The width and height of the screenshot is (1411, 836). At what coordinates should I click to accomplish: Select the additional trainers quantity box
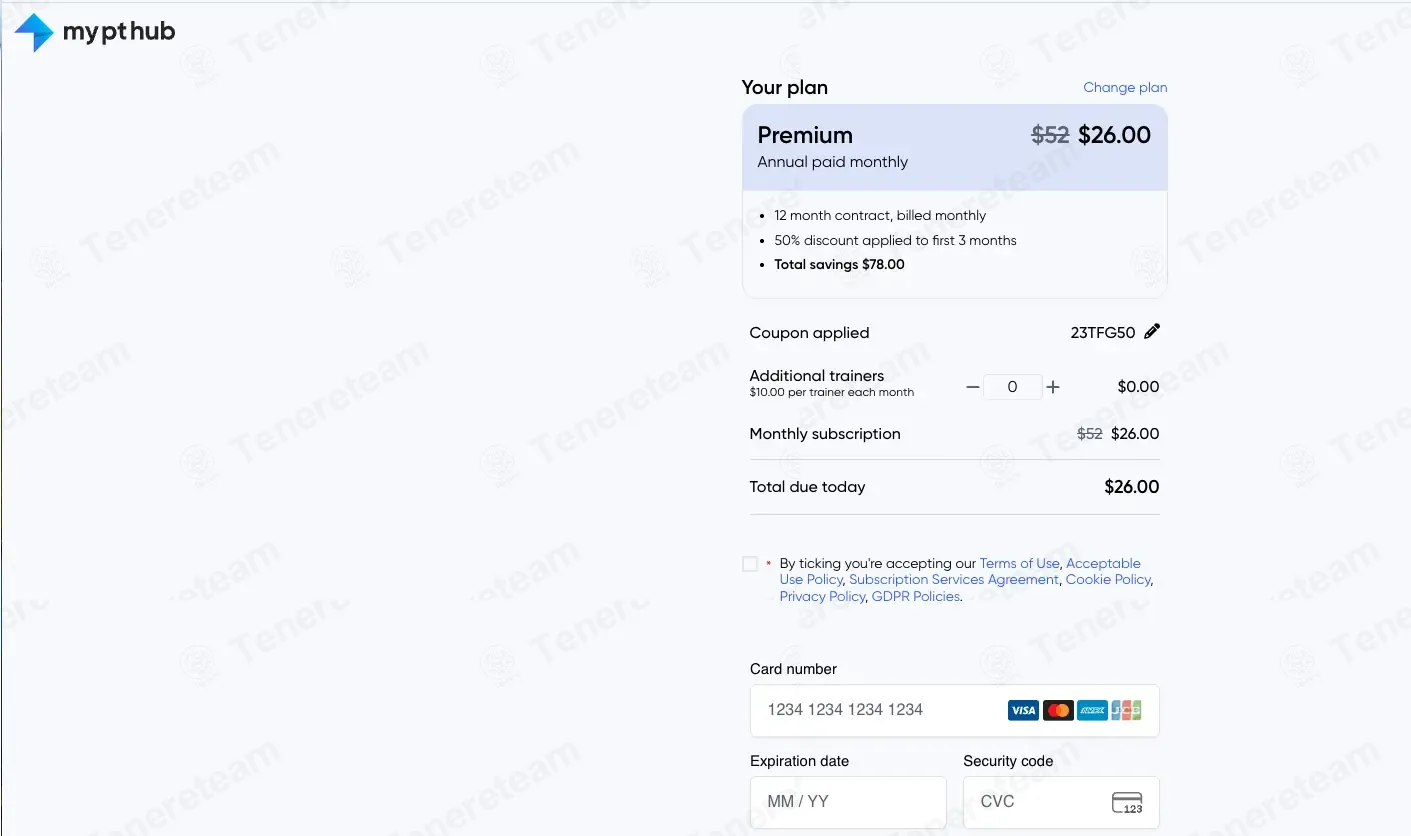tap(1012, 387)
